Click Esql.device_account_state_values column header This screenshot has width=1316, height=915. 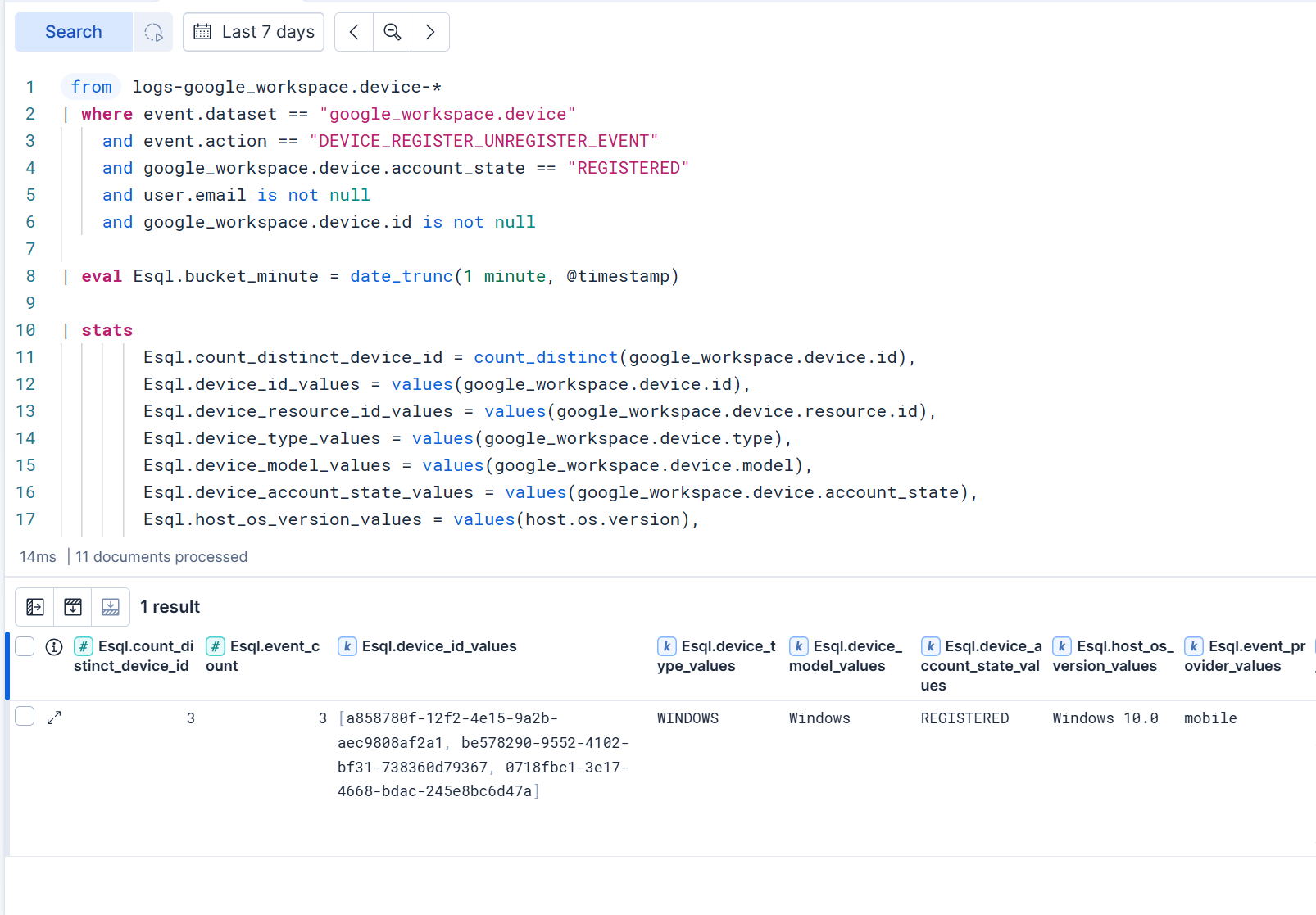pos(982,666)
